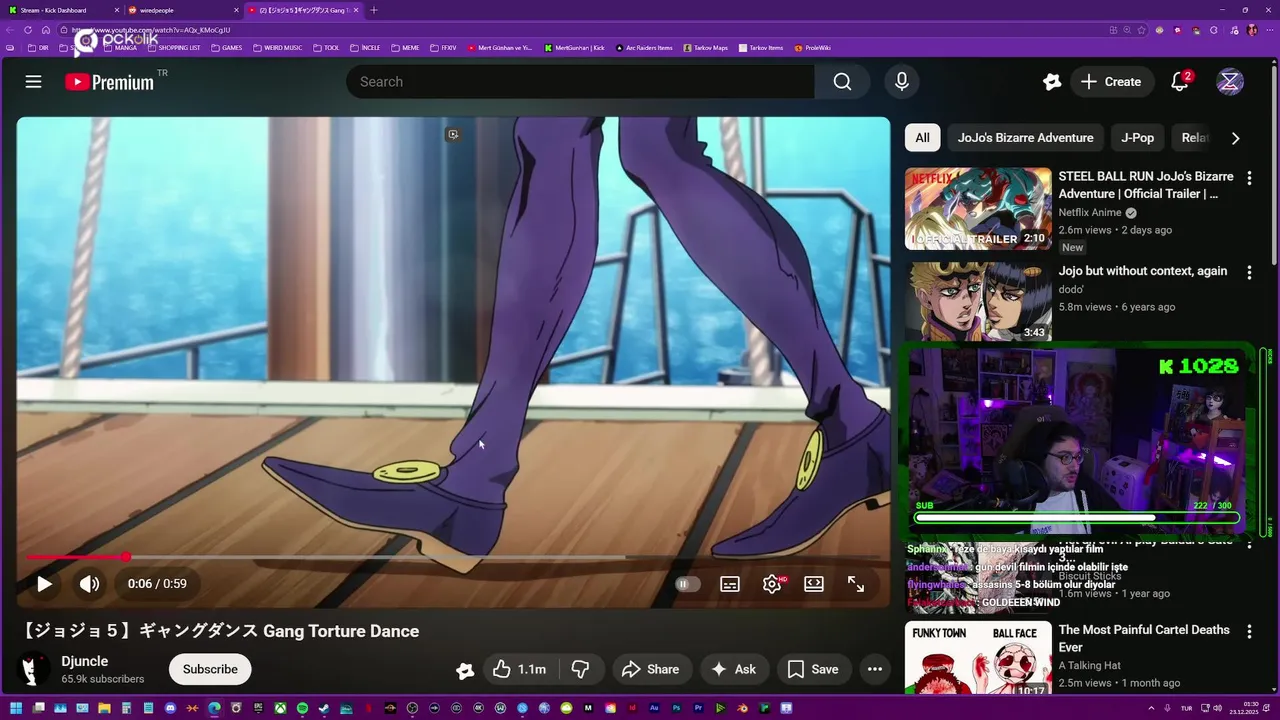Open the Tarkov Maps bookmark
Image resolution: width=1280 pixels, height=720 pixels.
(x=705, y=47)
